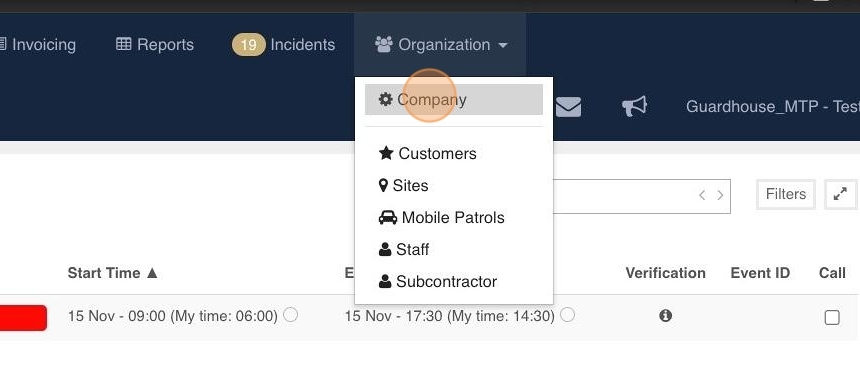Click the fullscreen expand arrows icon

coord(840,194)
